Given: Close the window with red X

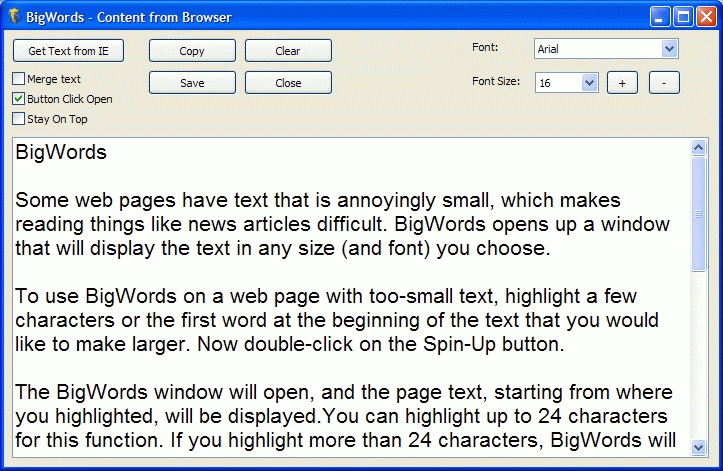Looking at the screenshot, I should (706, 18).
